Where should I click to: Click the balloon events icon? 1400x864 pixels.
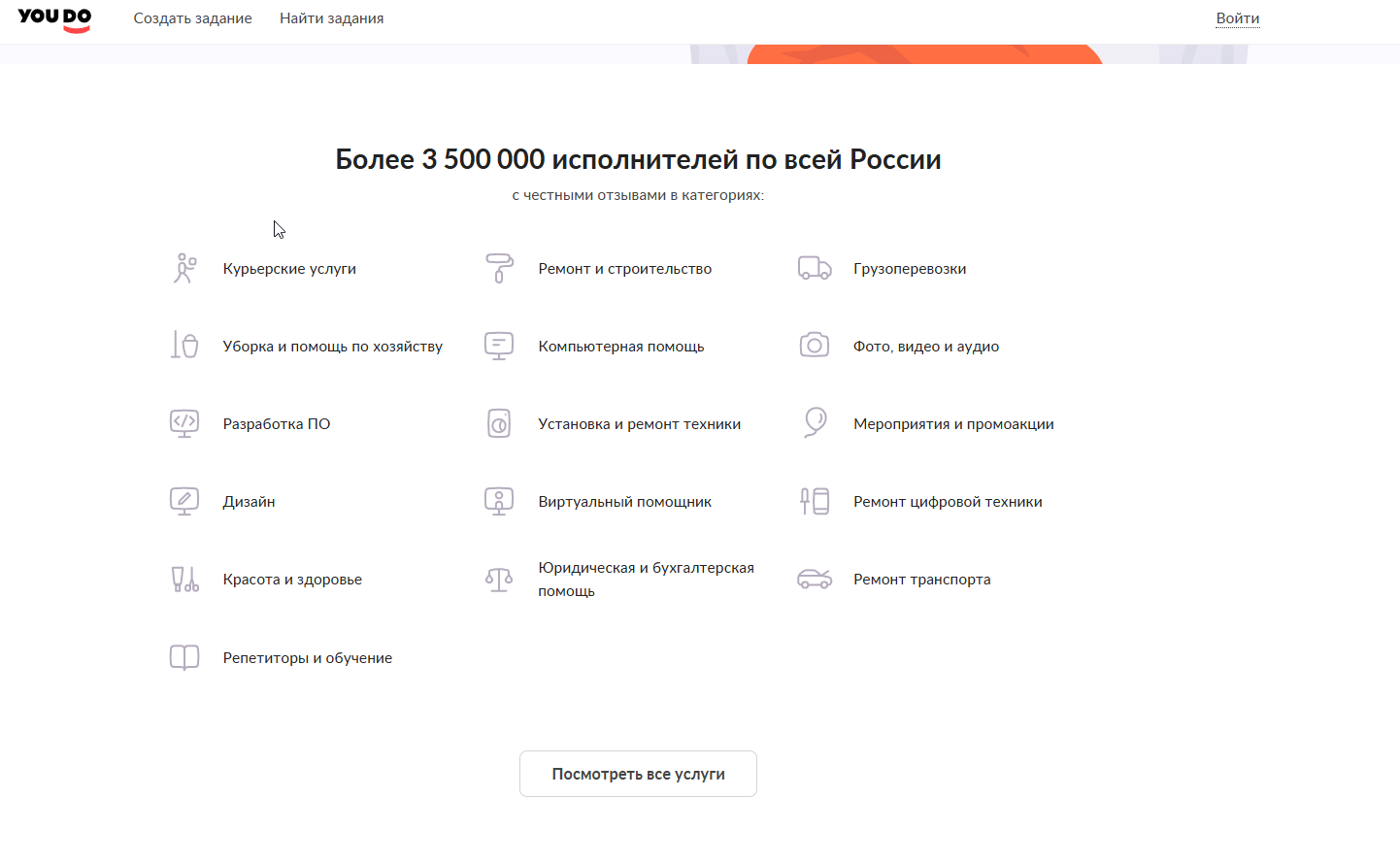(816, 423)
